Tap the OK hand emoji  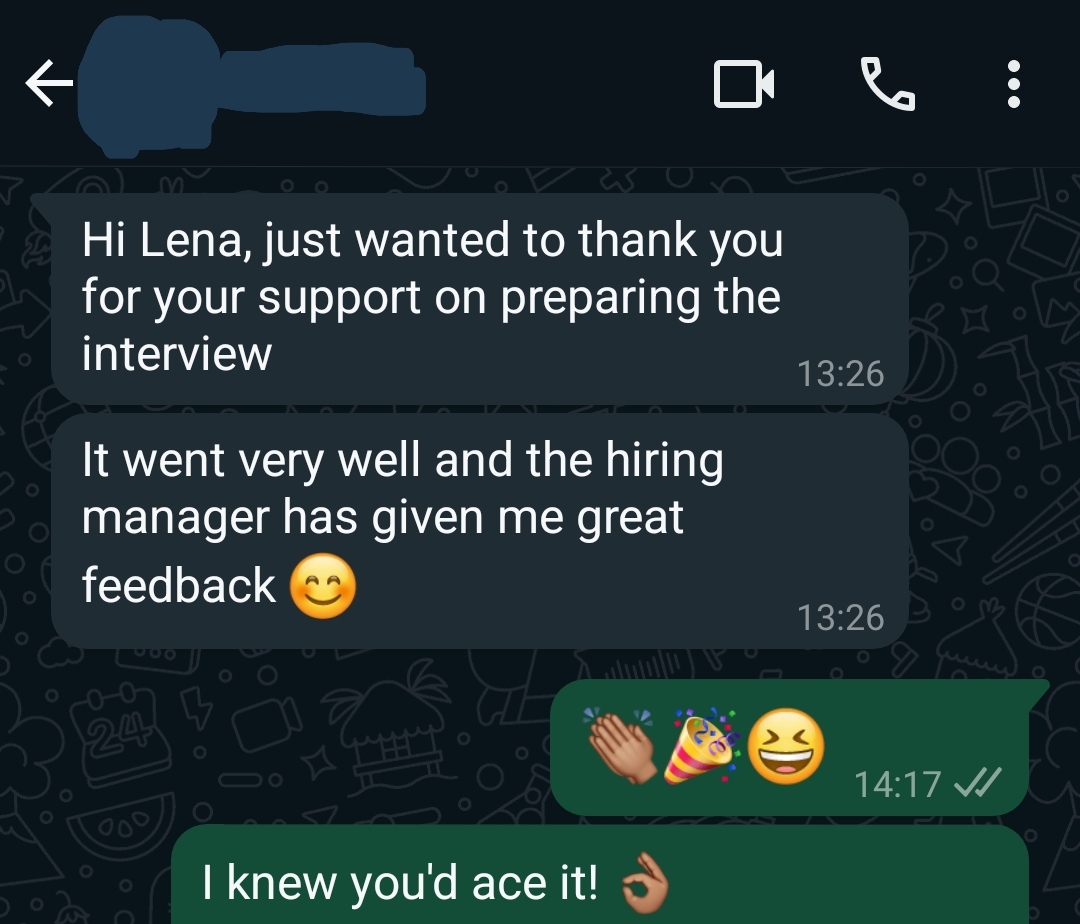645,883
